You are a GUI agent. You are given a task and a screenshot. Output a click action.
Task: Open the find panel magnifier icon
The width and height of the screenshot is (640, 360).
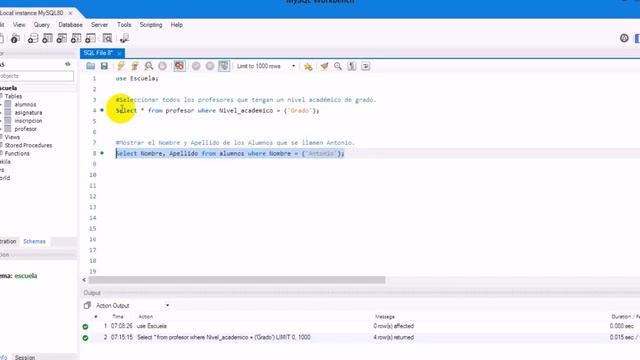338,66
